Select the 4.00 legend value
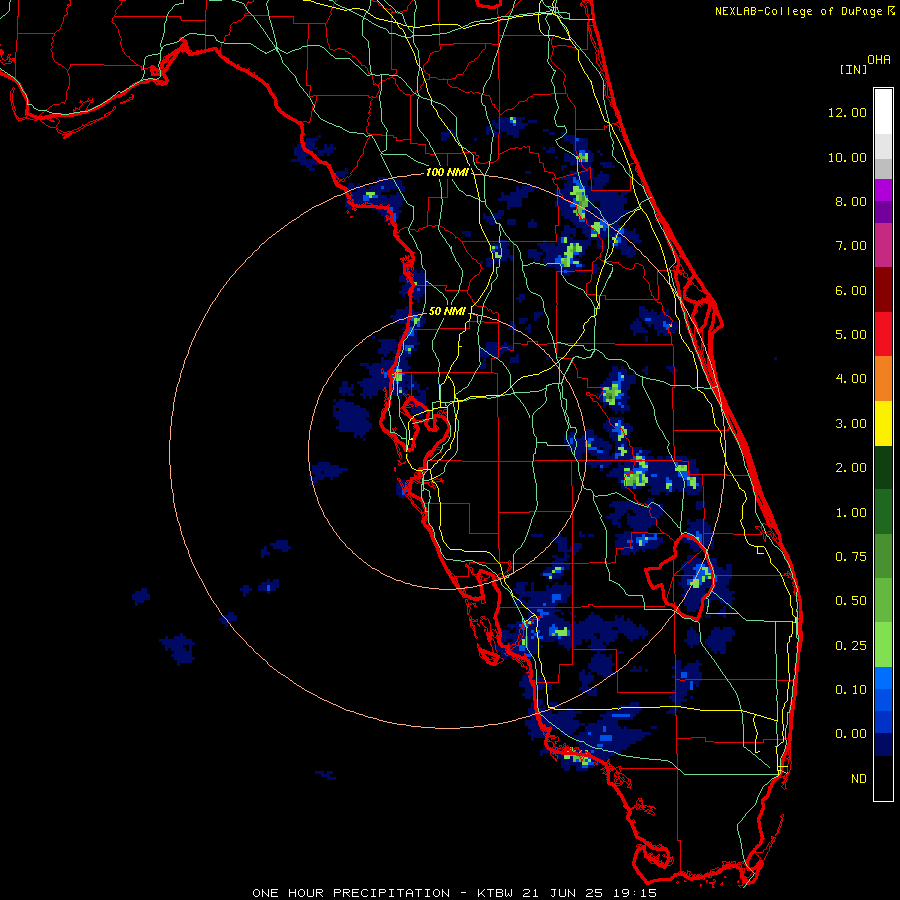900x900 pixels. [x=851, y=379]
